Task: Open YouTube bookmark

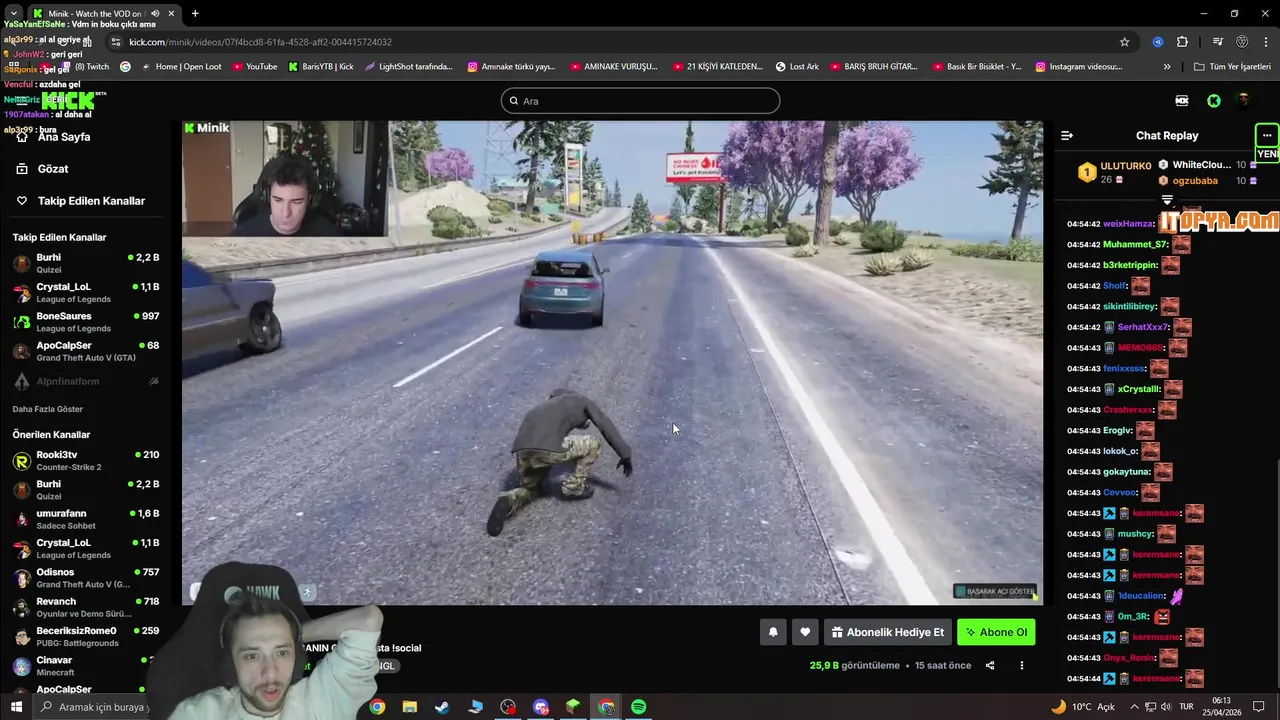Action: (x=255, y=67)
